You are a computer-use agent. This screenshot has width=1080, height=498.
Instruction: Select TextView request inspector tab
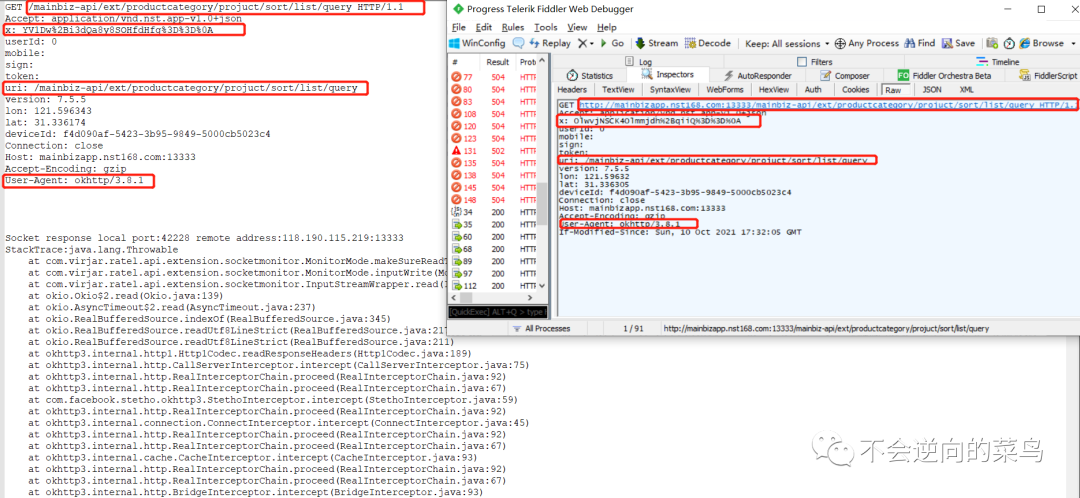coord(618,90)
